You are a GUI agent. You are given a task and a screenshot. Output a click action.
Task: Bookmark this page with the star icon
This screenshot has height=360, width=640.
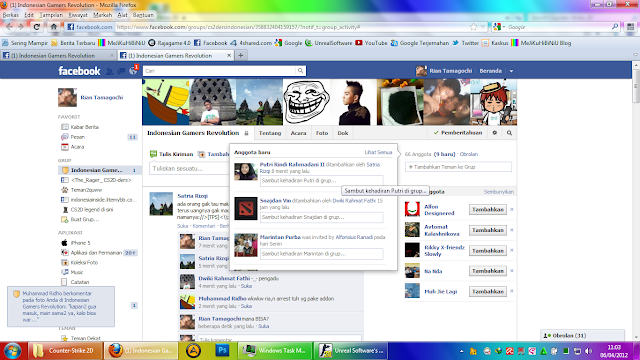473,27
